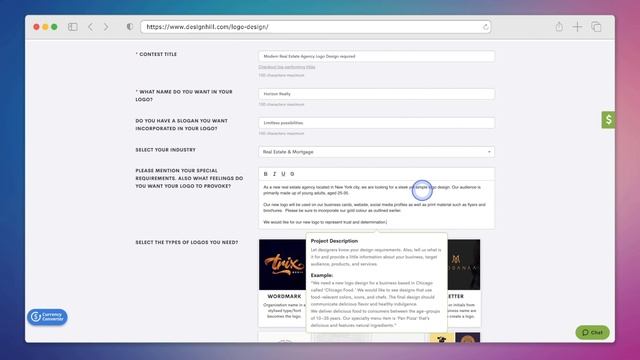The height and width of the screenshot is (360, 640).
Task: Click the Contest Title input field
Action: [376, 56]
